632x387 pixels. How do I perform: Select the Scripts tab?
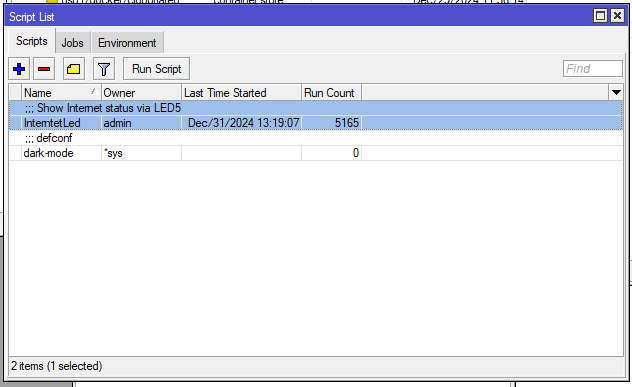(x=32, y=41)
